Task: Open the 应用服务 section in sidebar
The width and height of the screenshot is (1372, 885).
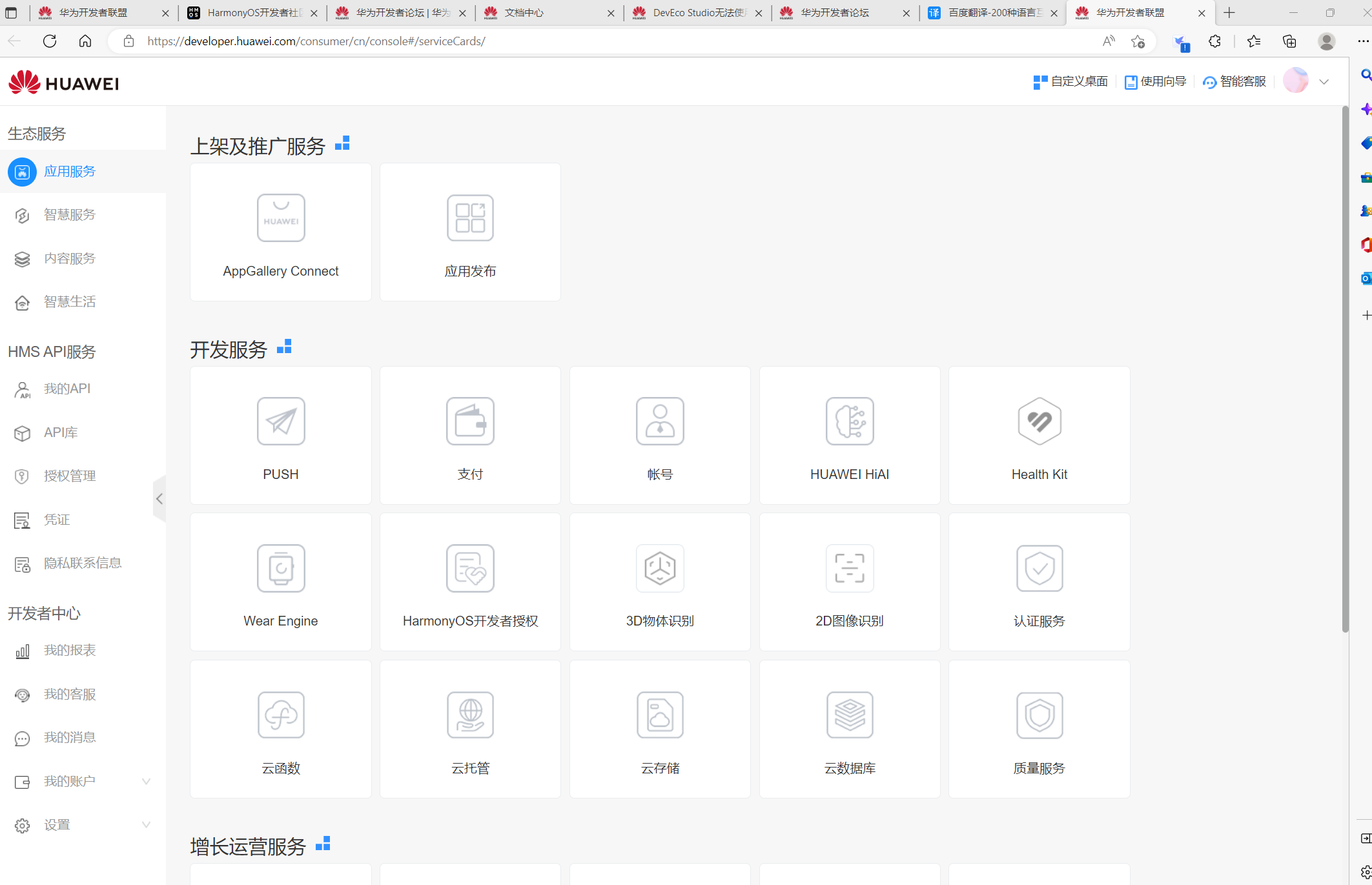Action: coord(69,172)
